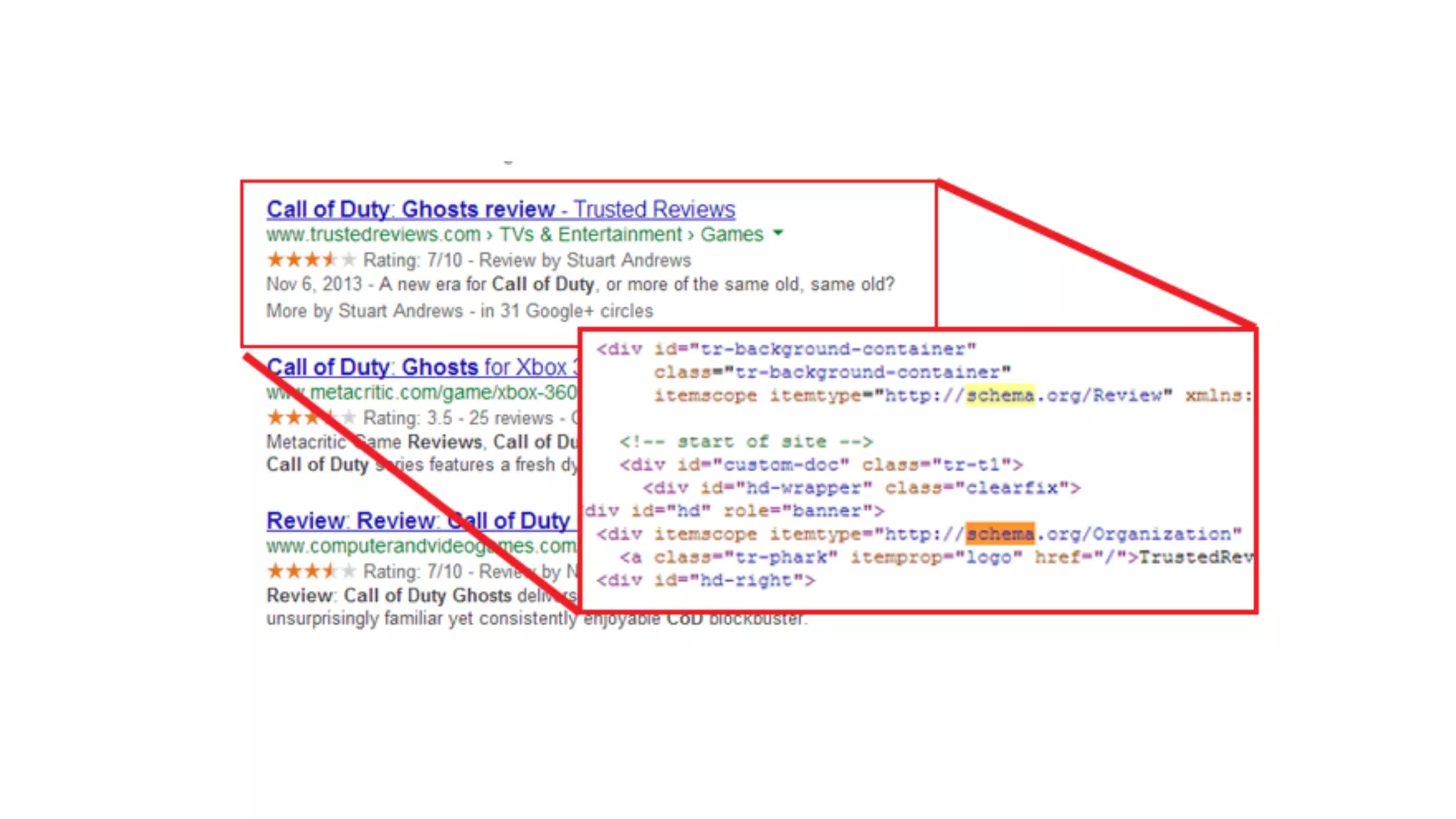Click the 'Nov 6, 2013' snippet text
Viewport: 1456px width, 819px height.
314,284
